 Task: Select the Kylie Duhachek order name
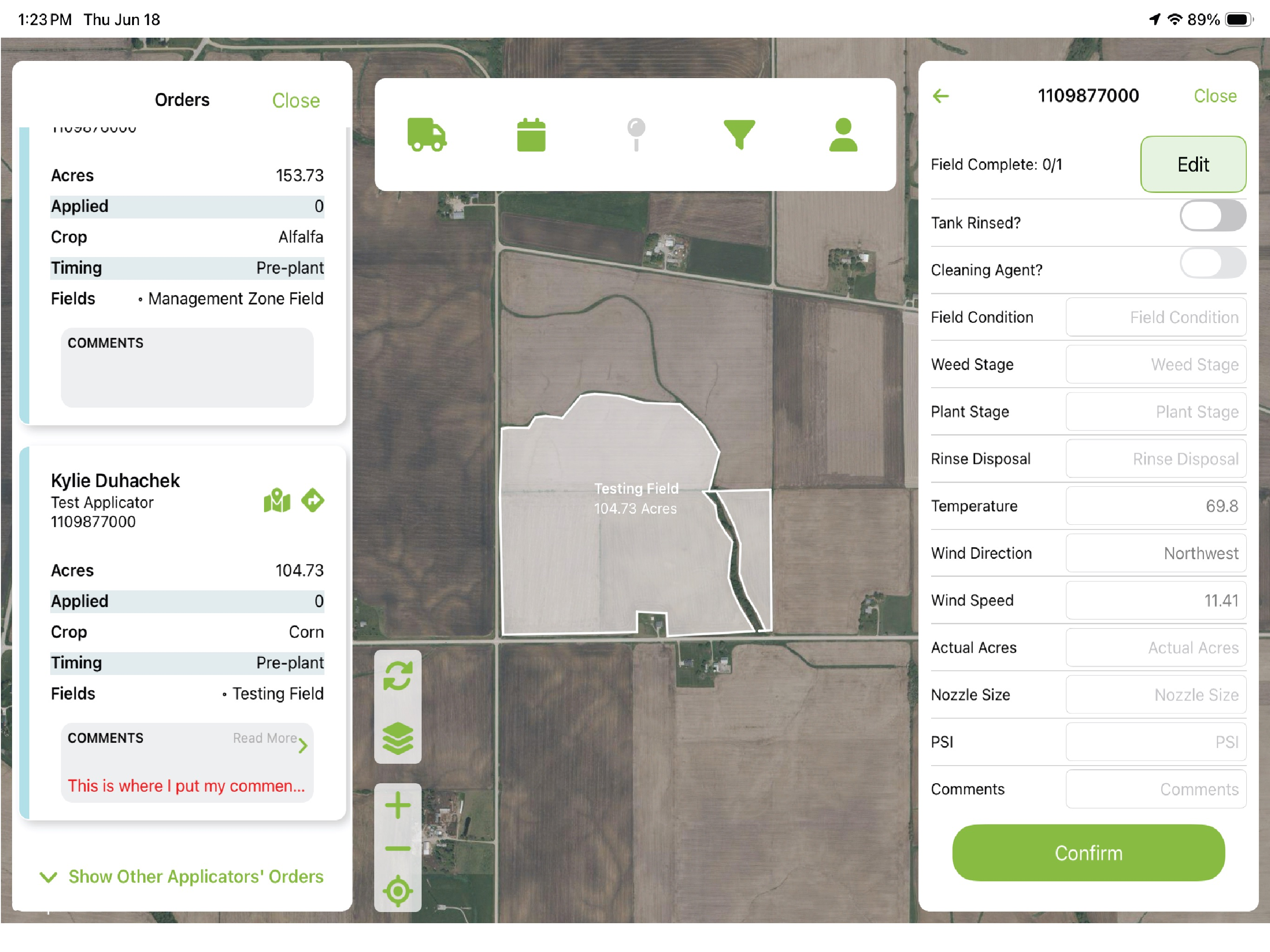click(x=115, y=481)
